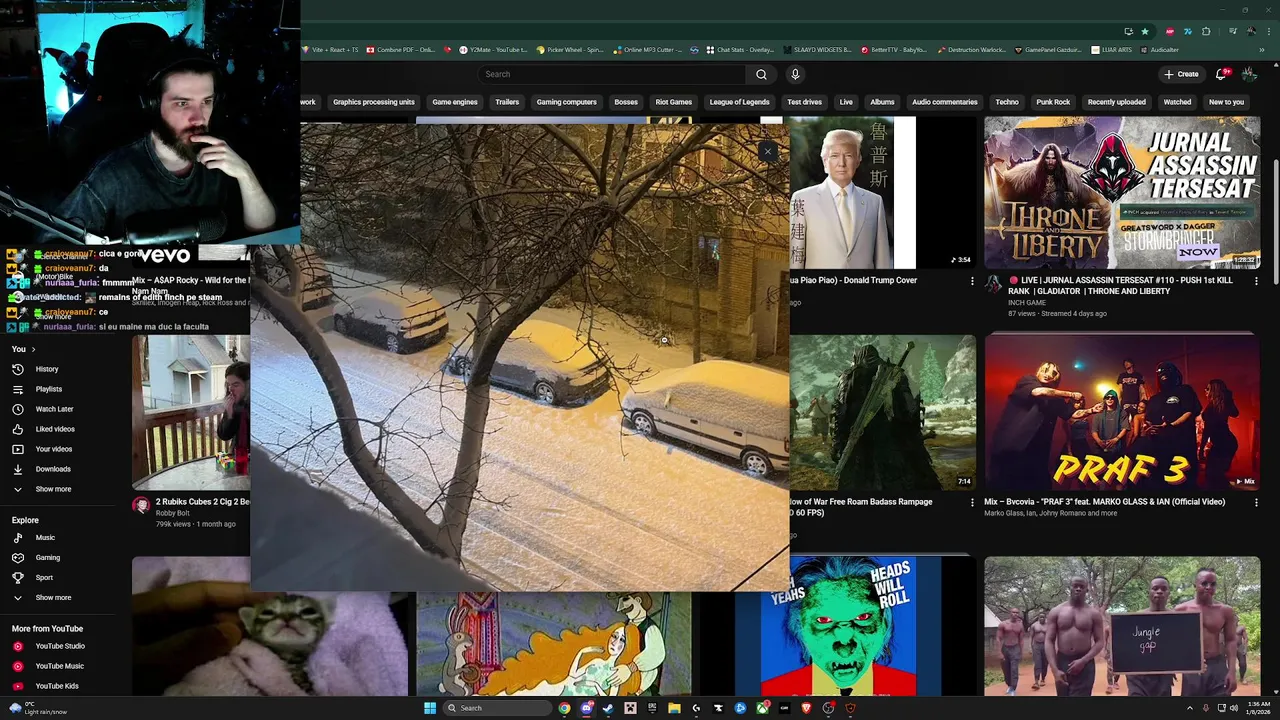The height and width of the screenshot is (720, 1280).
Task: Open the Picker Wheel bookmark
Action: 569,49
